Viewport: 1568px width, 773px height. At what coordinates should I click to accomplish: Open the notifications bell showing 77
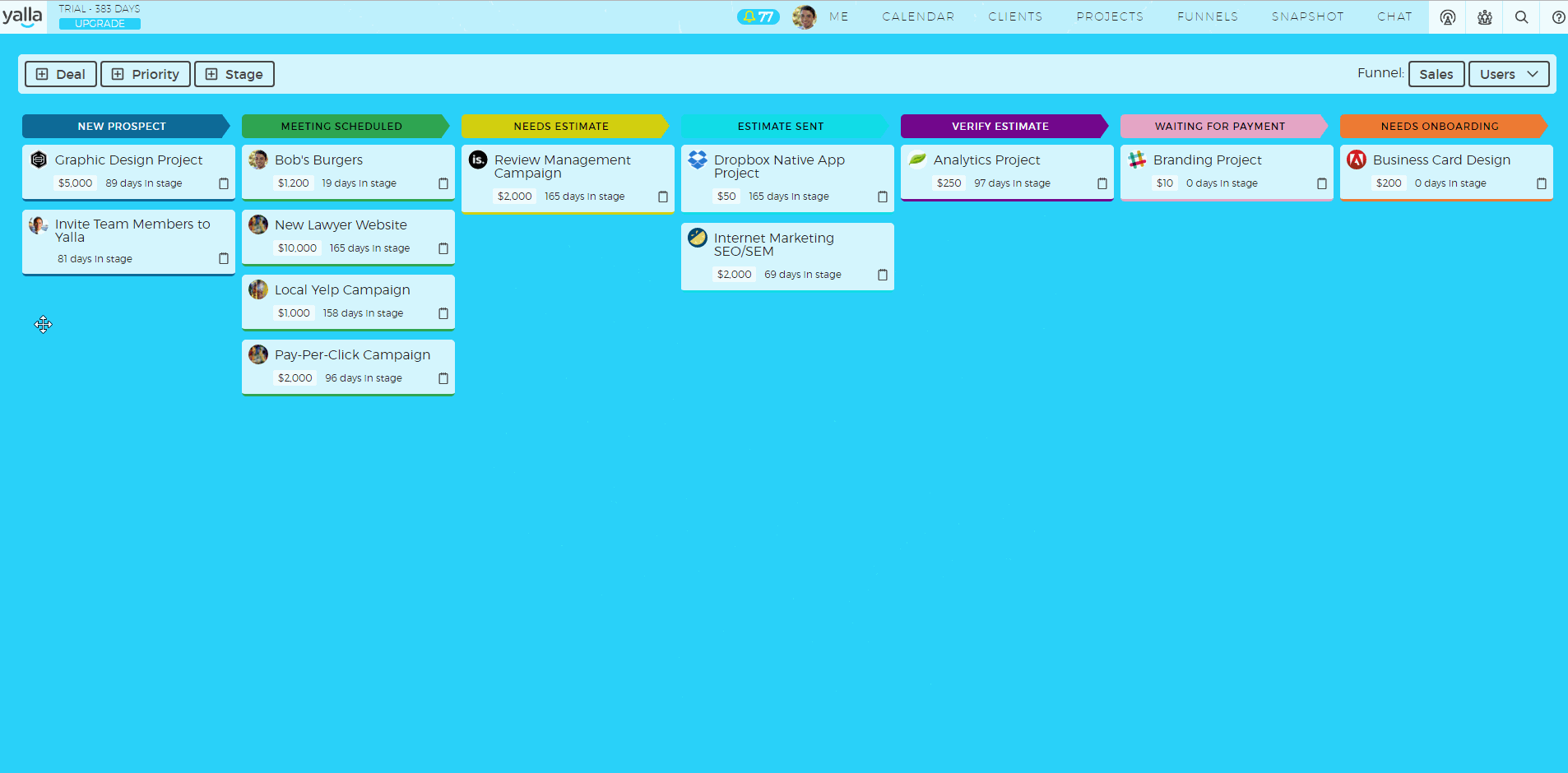tap(758, 16)
